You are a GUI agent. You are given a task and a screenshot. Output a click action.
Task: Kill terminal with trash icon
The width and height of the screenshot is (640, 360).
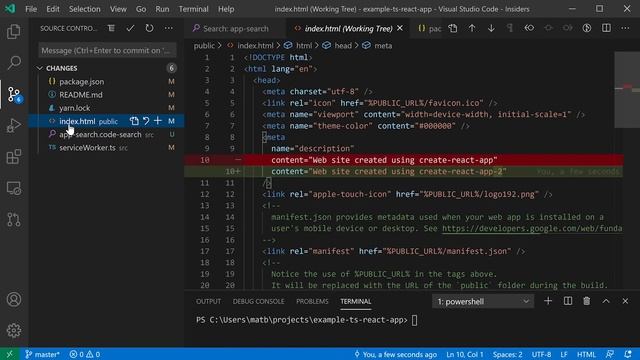tap(587, 301)
